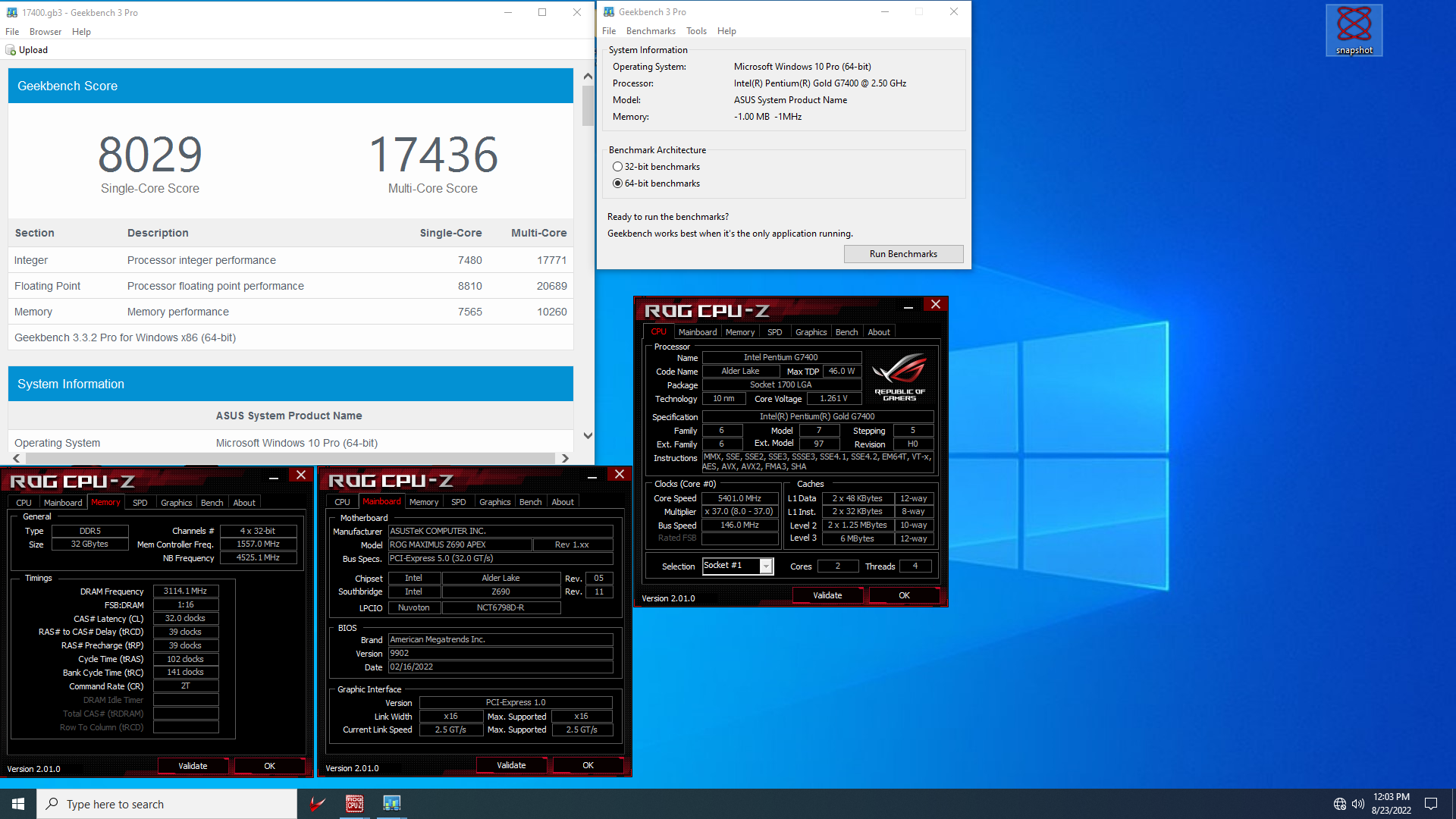Click the Type here to search box
1456x819 pixels.
click(x=167, y=804)
